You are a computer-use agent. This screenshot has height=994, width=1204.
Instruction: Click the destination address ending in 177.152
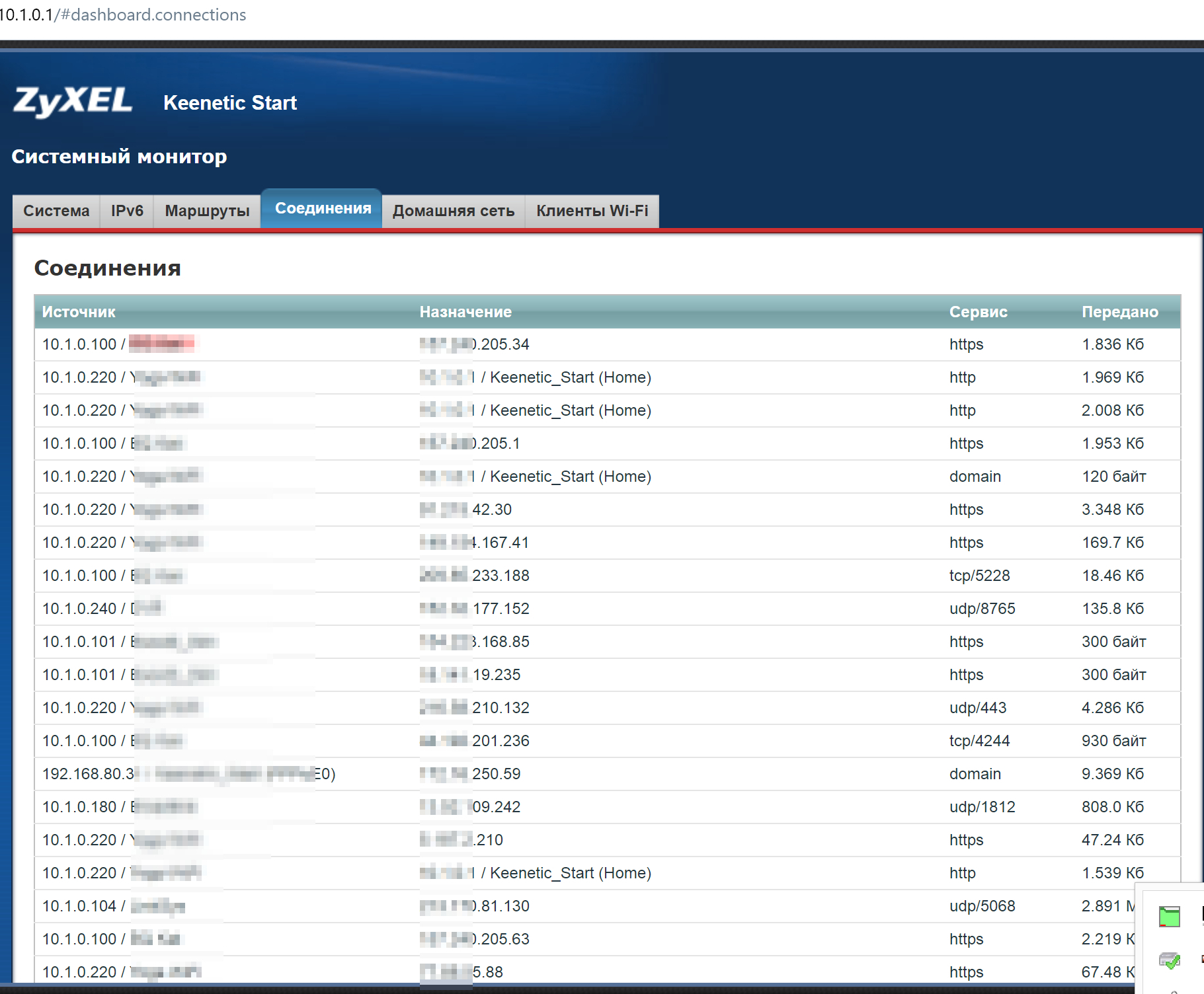(x=475, y=609)
